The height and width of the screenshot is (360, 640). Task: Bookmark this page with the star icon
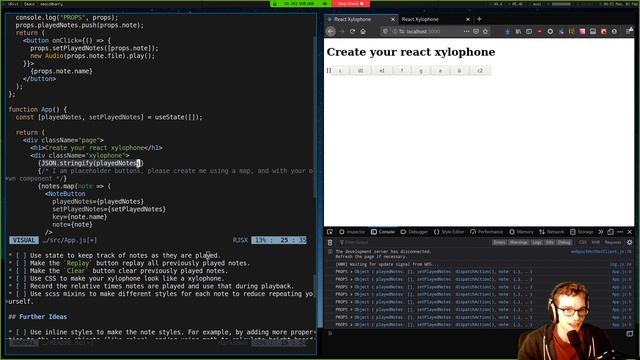485,31
